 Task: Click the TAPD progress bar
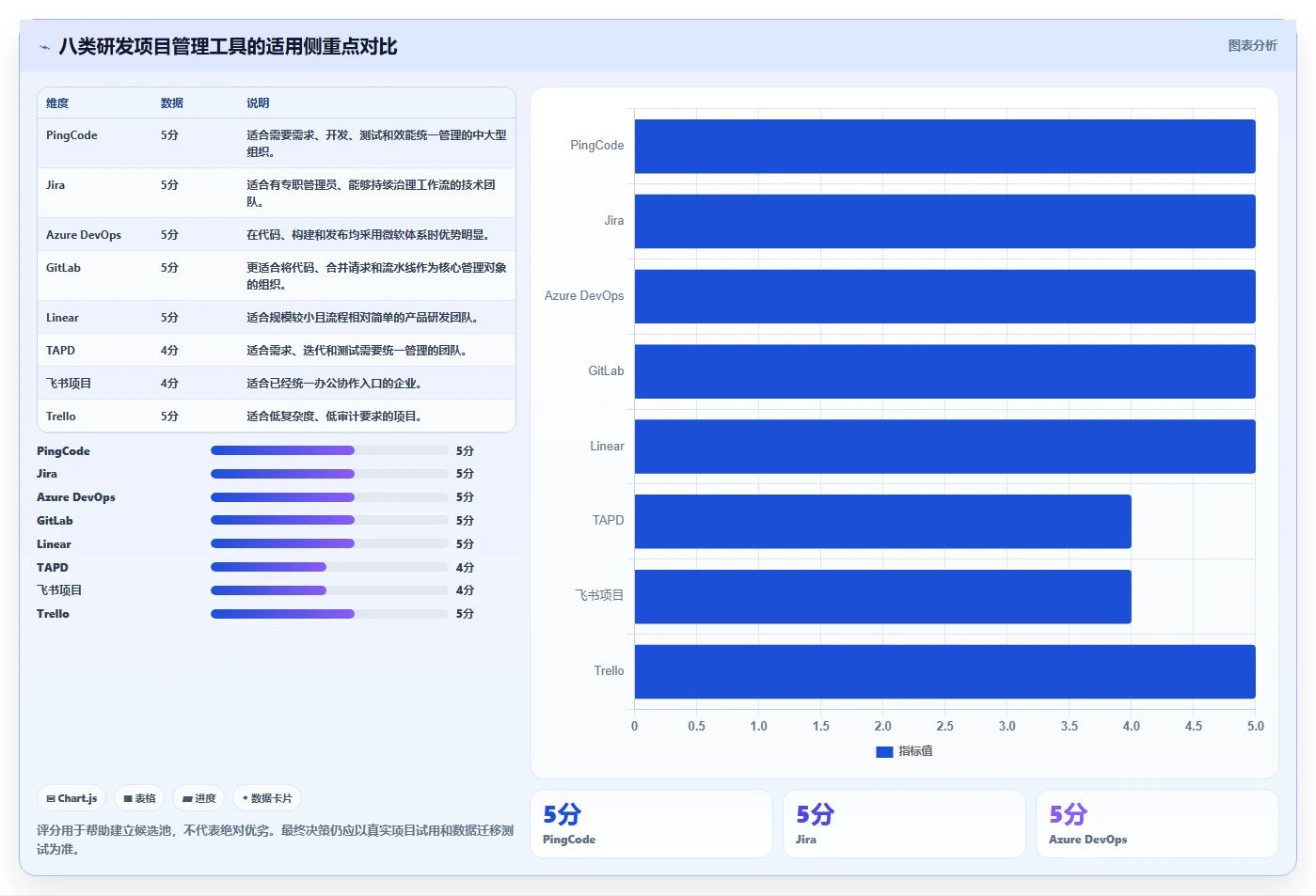pos(329,567)
